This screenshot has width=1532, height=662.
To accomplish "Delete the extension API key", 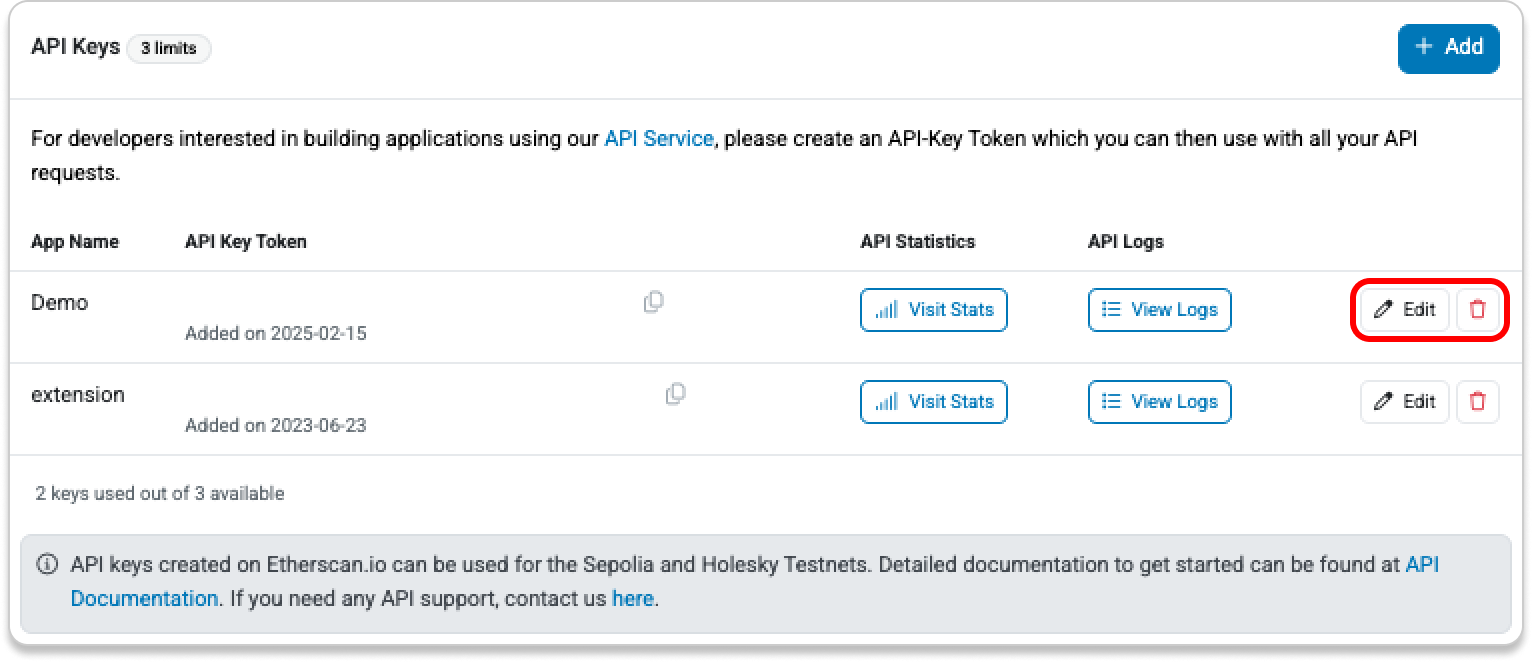I will [1477, 402].
